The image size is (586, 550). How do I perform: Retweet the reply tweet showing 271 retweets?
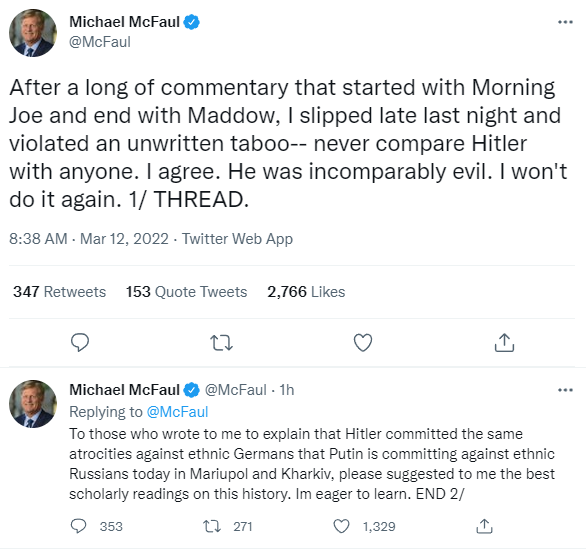coord(212,526)
